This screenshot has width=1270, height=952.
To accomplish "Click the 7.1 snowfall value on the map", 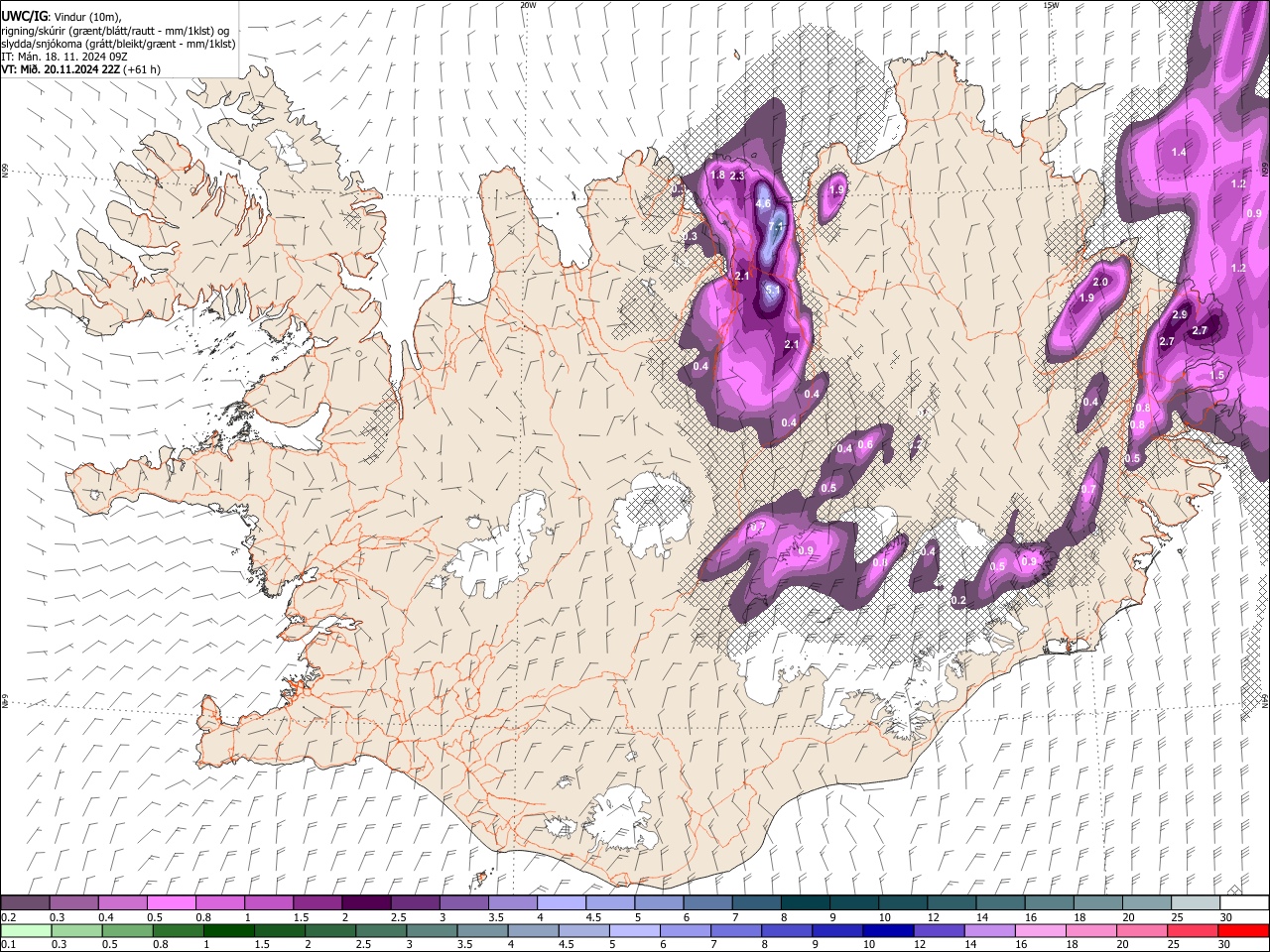I will 777,226.
